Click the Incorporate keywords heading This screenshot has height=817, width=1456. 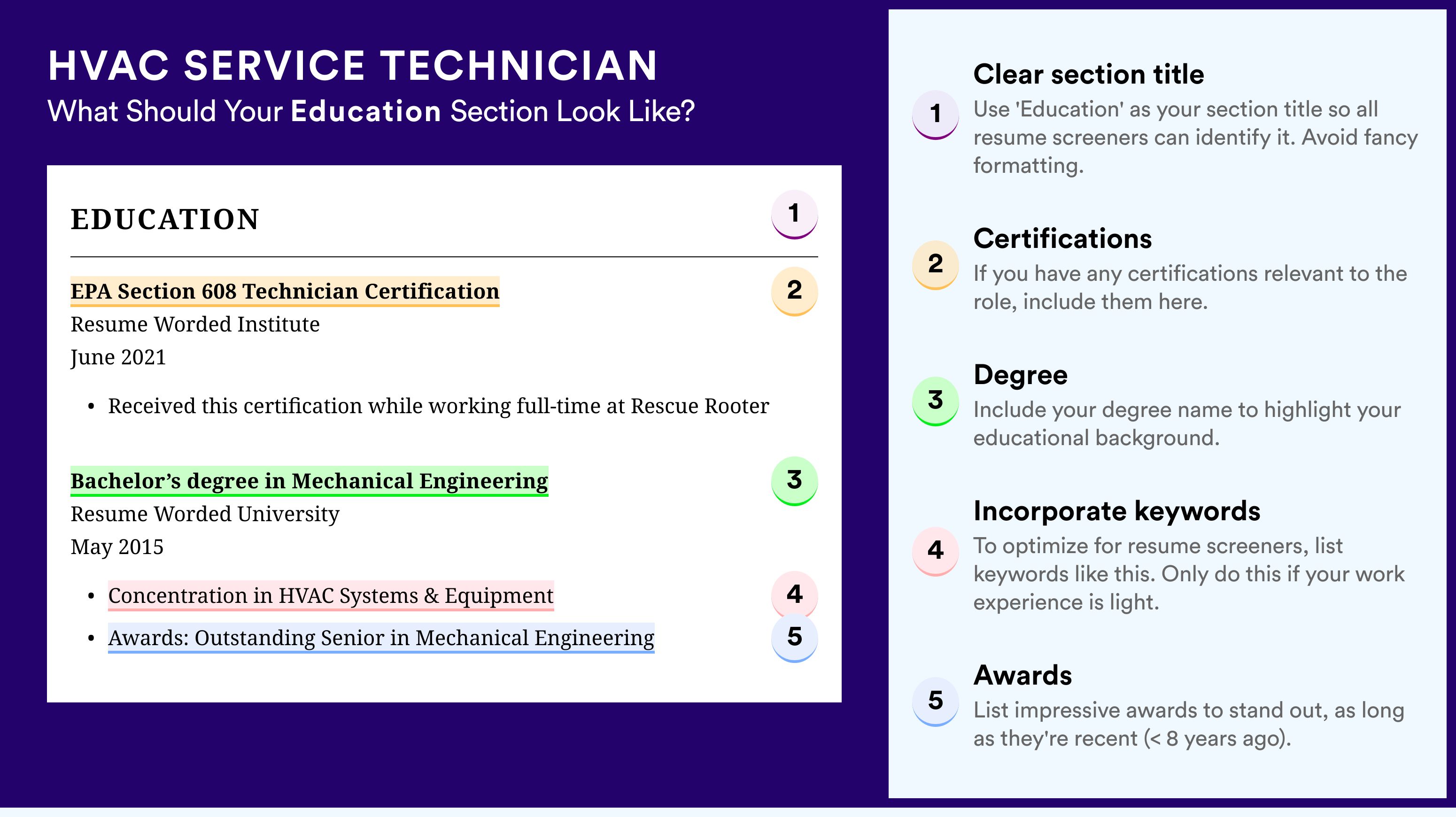1117,511
